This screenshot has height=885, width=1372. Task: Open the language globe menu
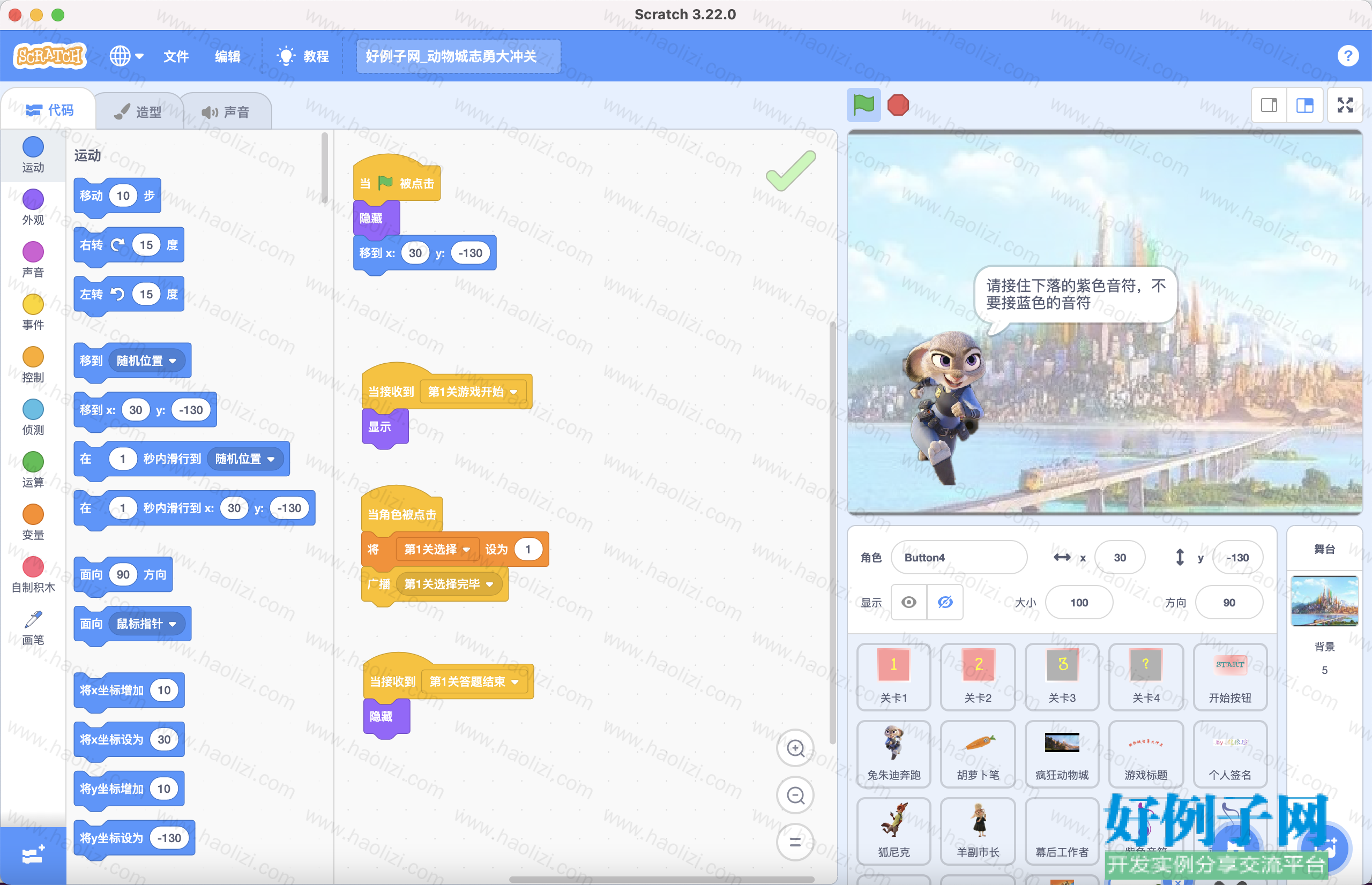click(126, 56)
